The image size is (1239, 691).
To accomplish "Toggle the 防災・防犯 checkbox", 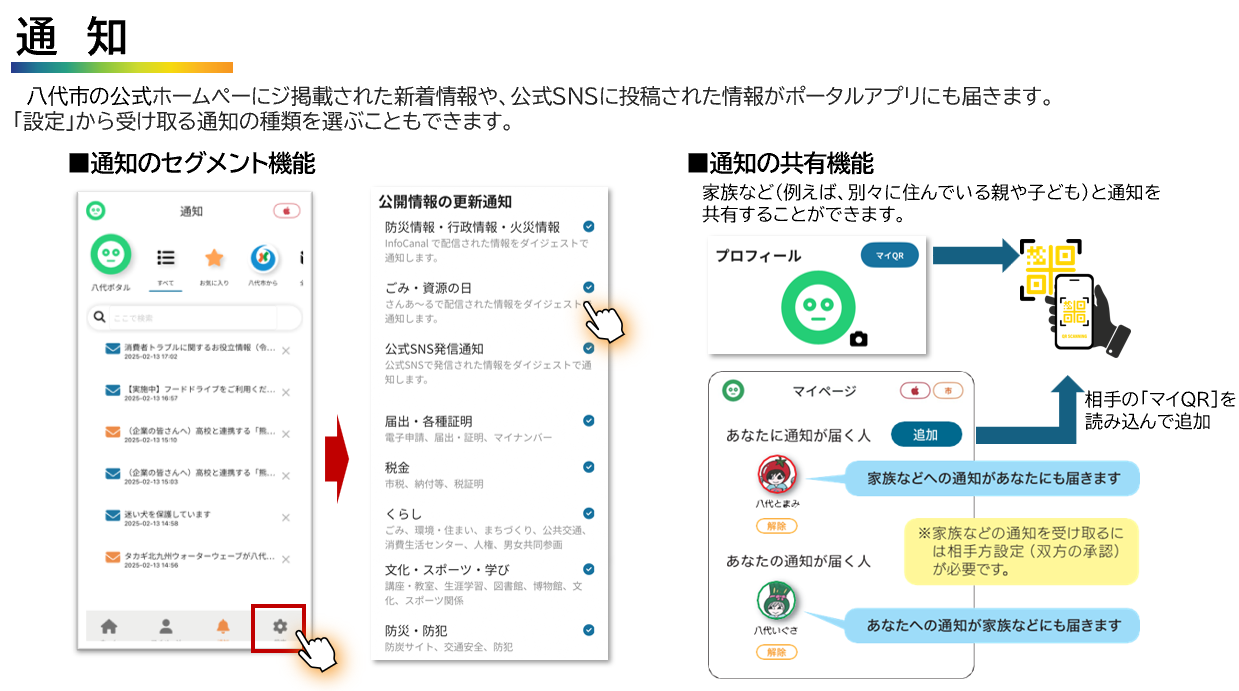I will coord(589,630).
